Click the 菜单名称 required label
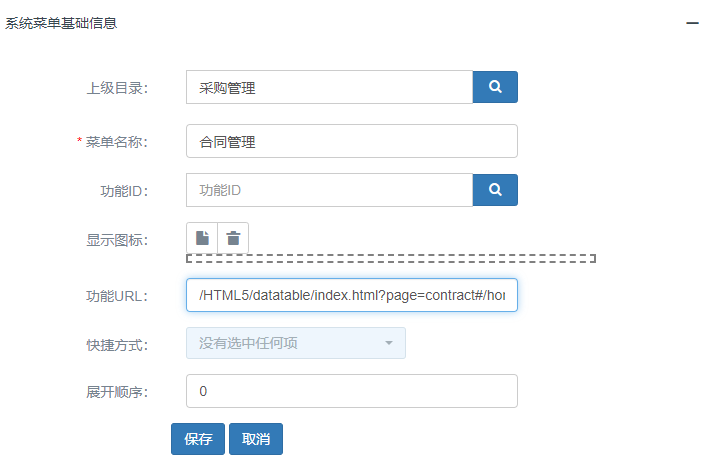Viewport: 710px width, 475px height. (112, 142)
